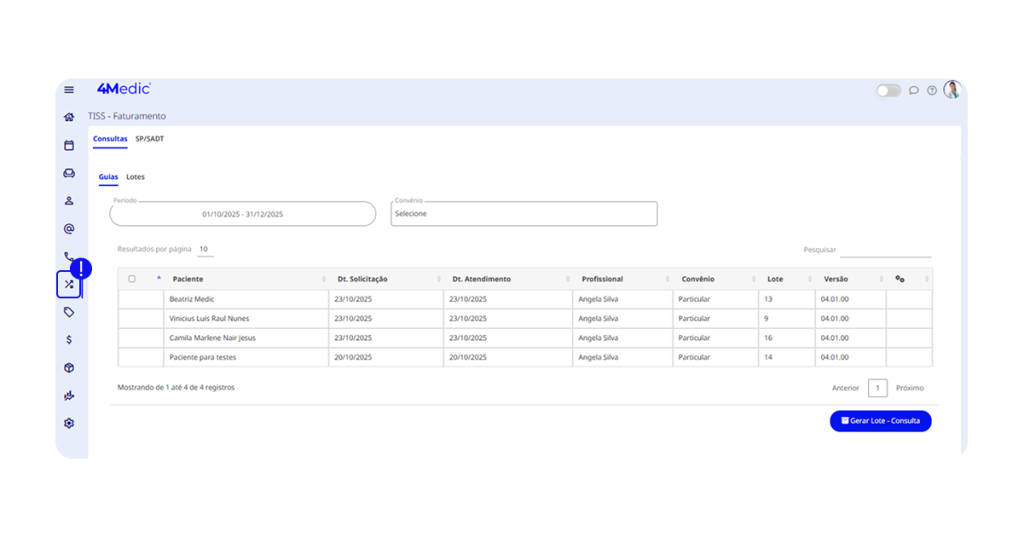Viewport: 1024px width, 537px height.
Task: Open the chat bubble icon
Action: click(x=914, y=90)
